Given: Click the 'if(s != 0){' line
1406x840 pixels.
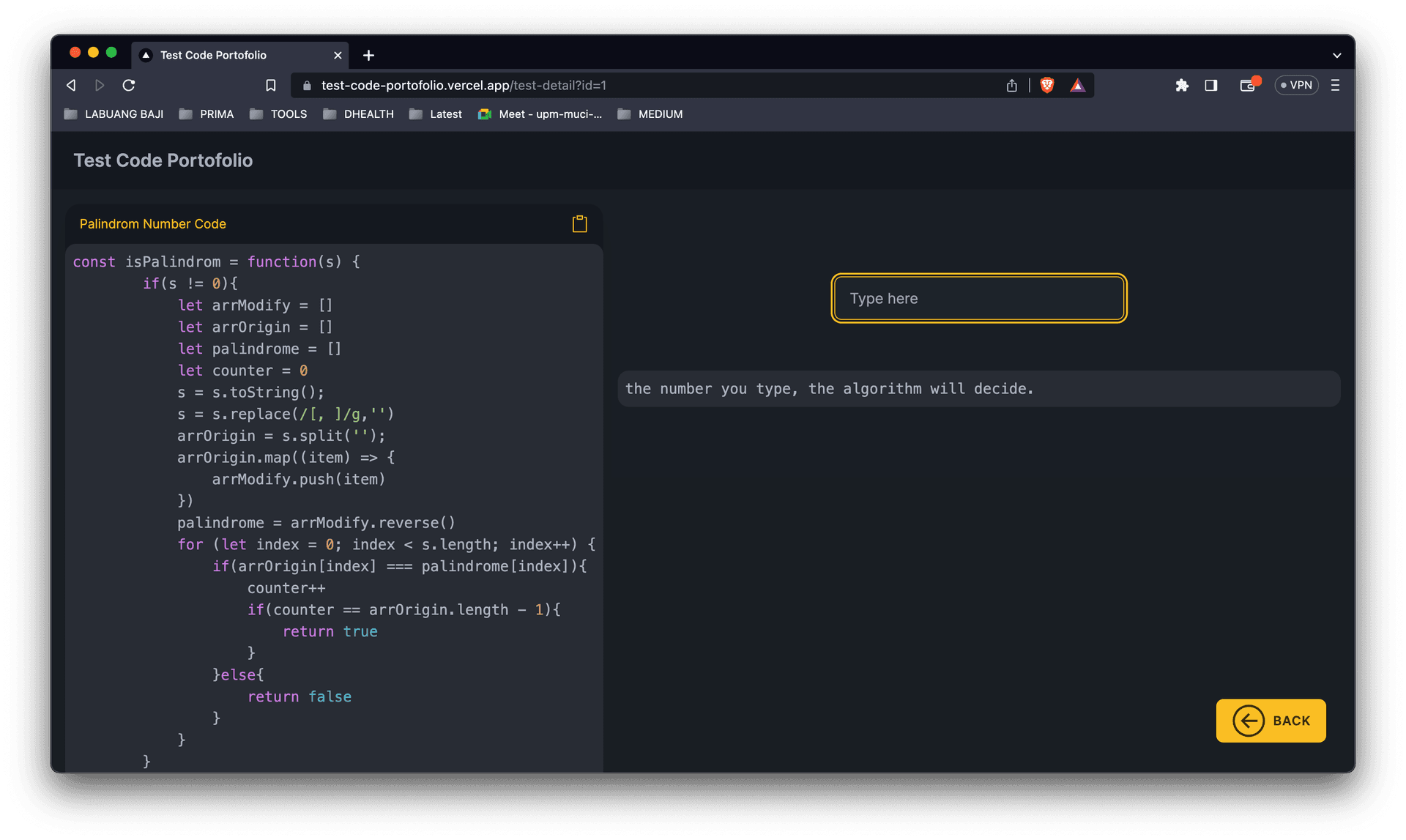Looking at the screenshot, I should pyautogui.click(x=190, y=283).
